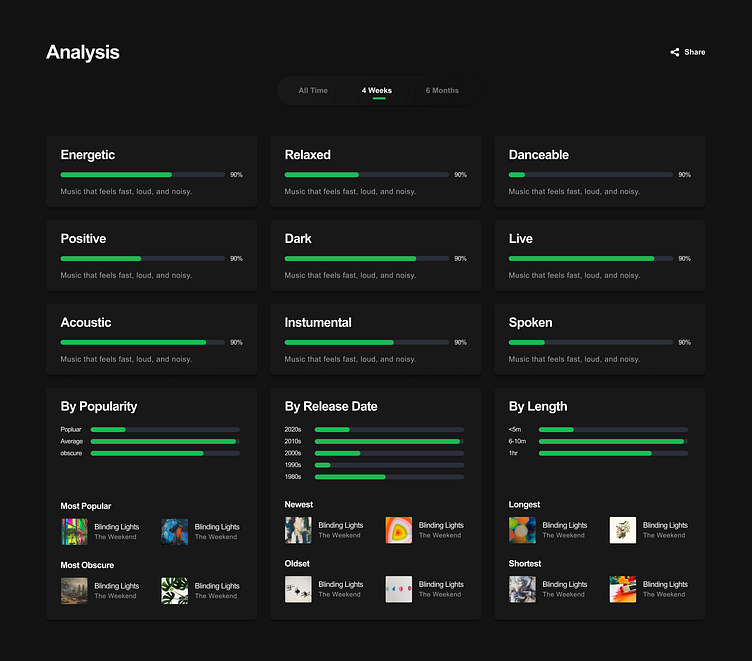
Task: Click the Danceable progress bar
Action: click(x=591, y=175)
